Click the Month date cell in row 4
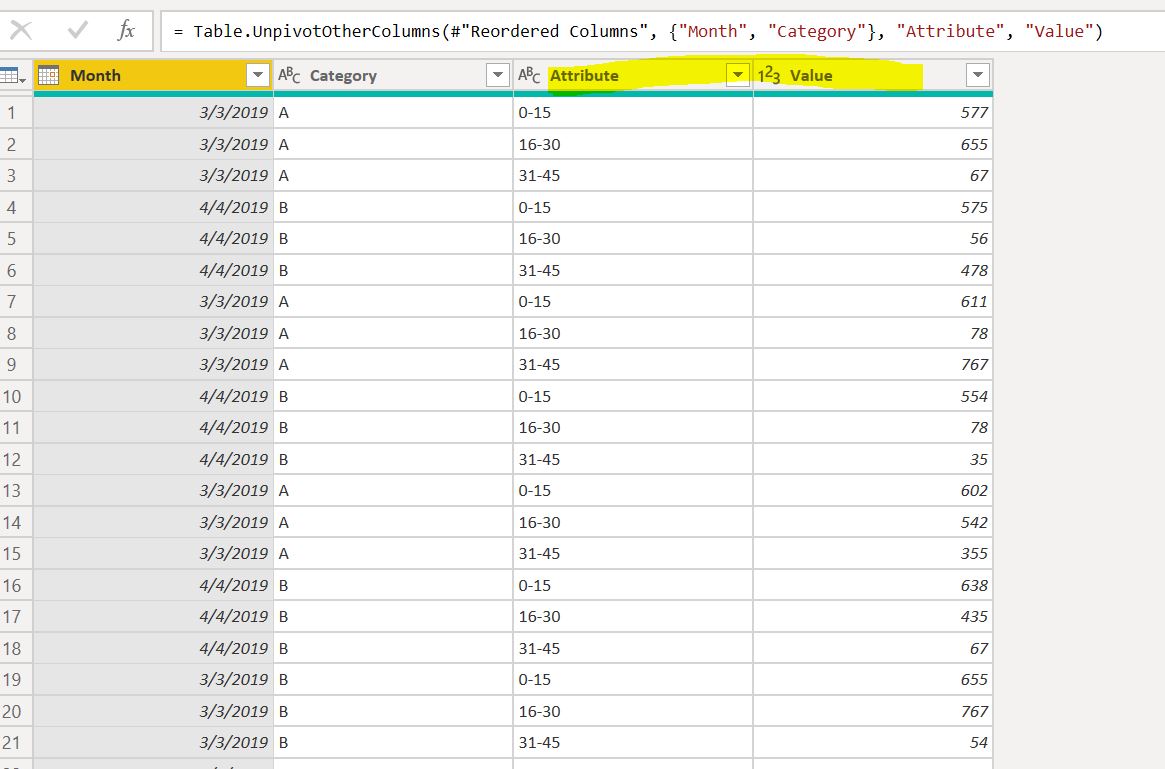This screenshot has height=769, width=1165. pos(153,207)
